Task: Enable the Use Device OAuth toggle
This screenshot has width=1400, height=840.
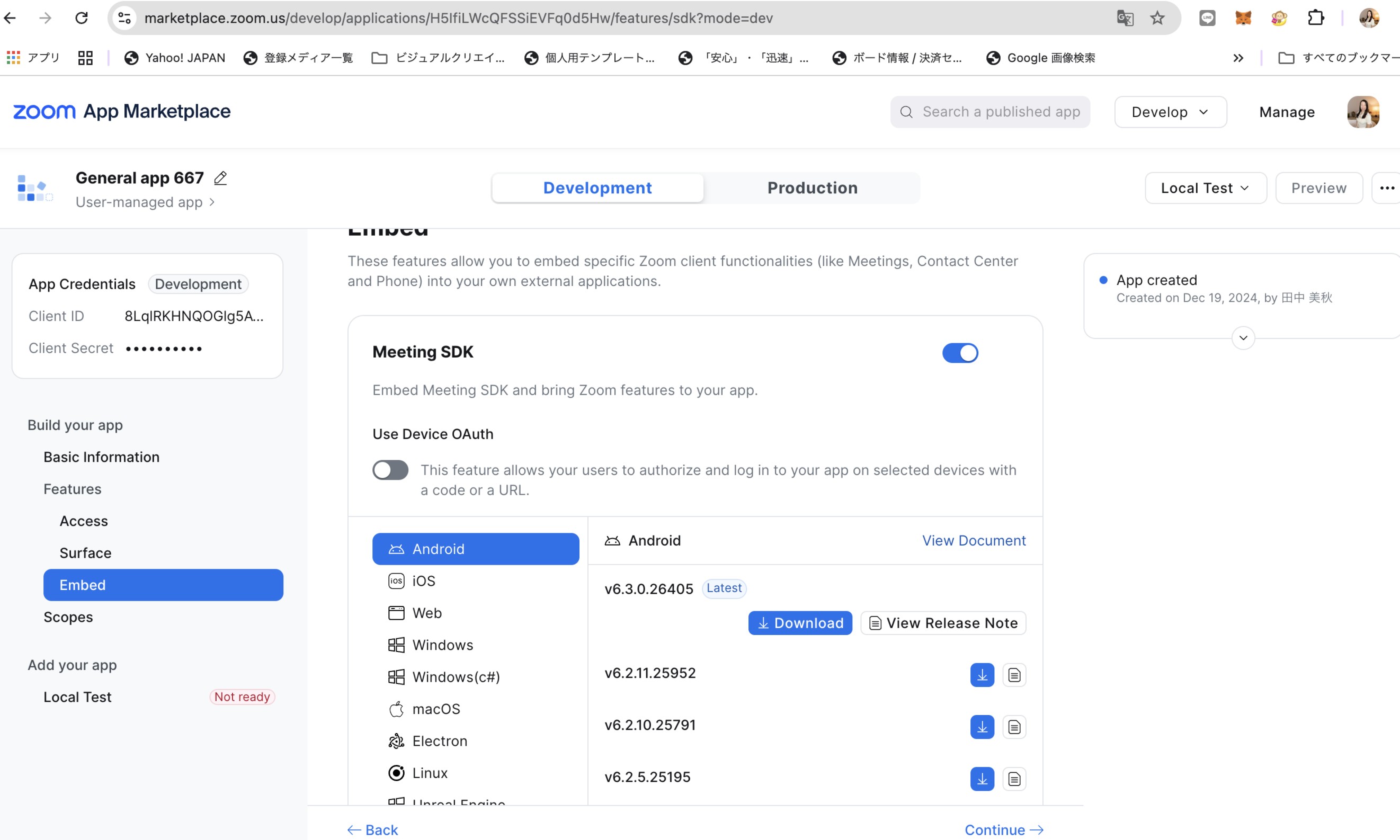Action: coord(390,470)
